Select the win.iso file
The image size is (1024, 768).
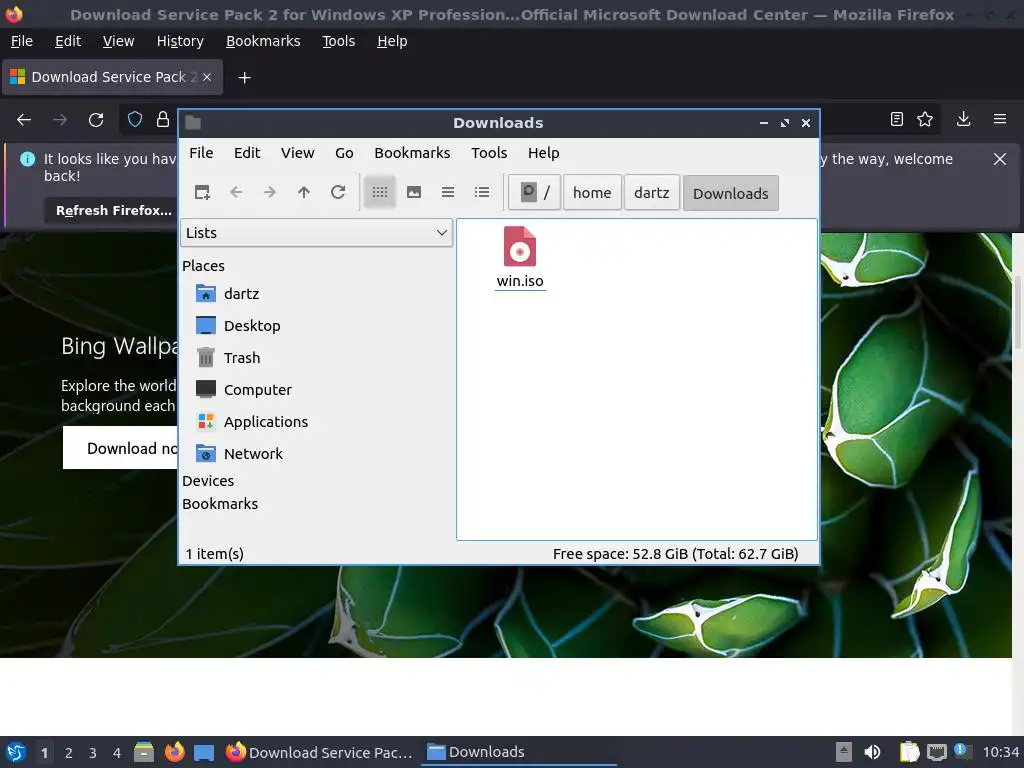[x=520, y=257]
